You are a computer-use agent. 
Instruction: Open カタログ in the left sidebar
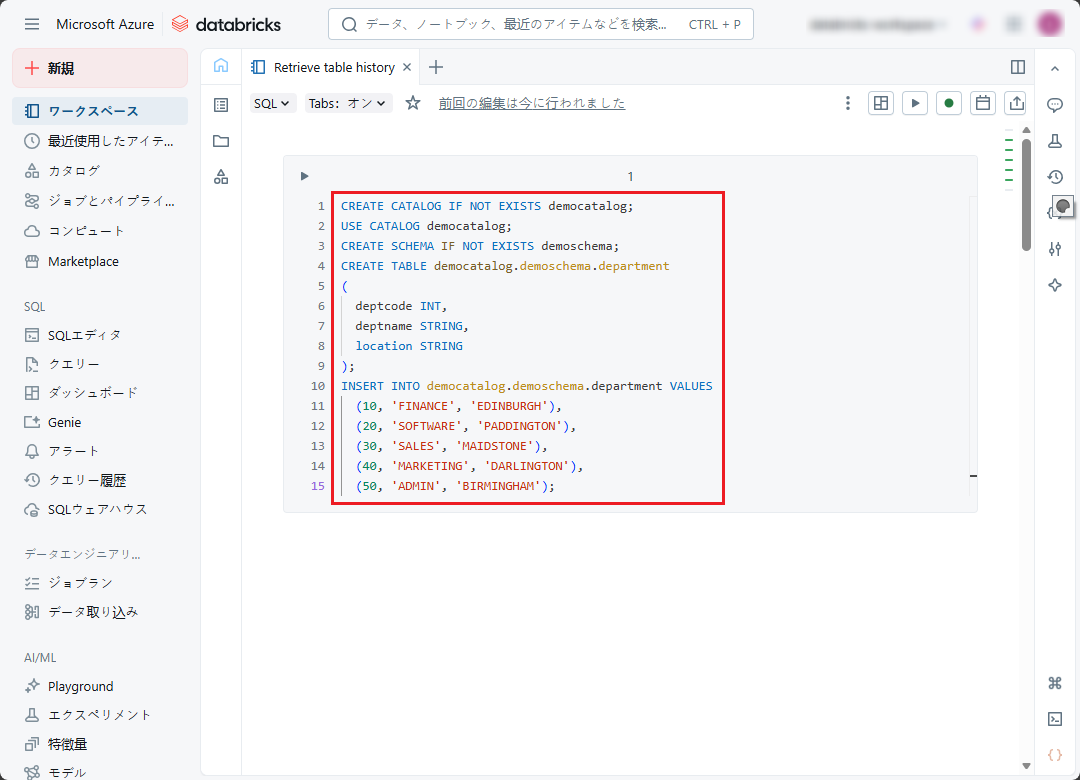[x=74, y=171]
